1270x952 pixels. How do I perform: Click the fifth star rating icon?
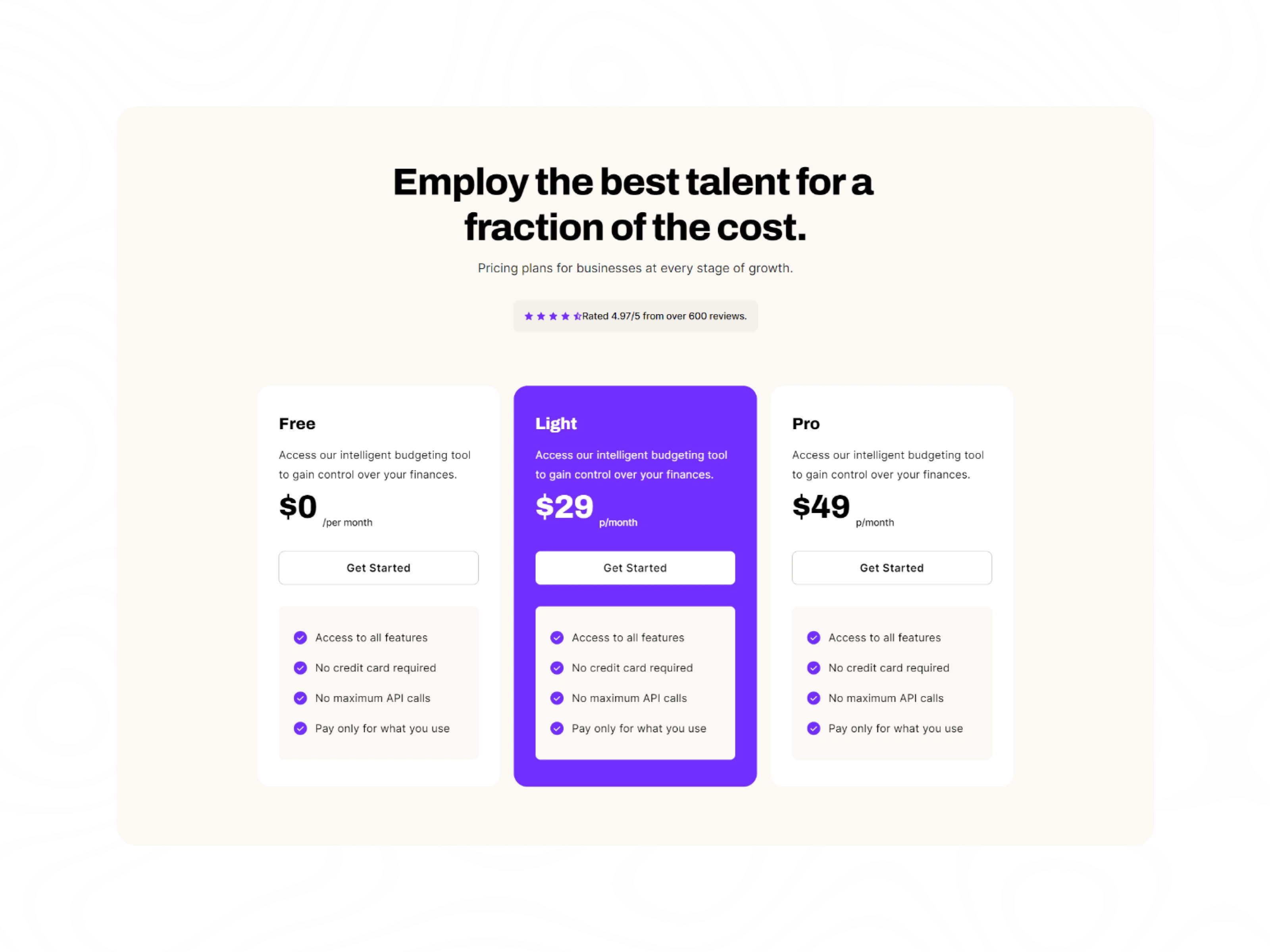click(577, 316)
